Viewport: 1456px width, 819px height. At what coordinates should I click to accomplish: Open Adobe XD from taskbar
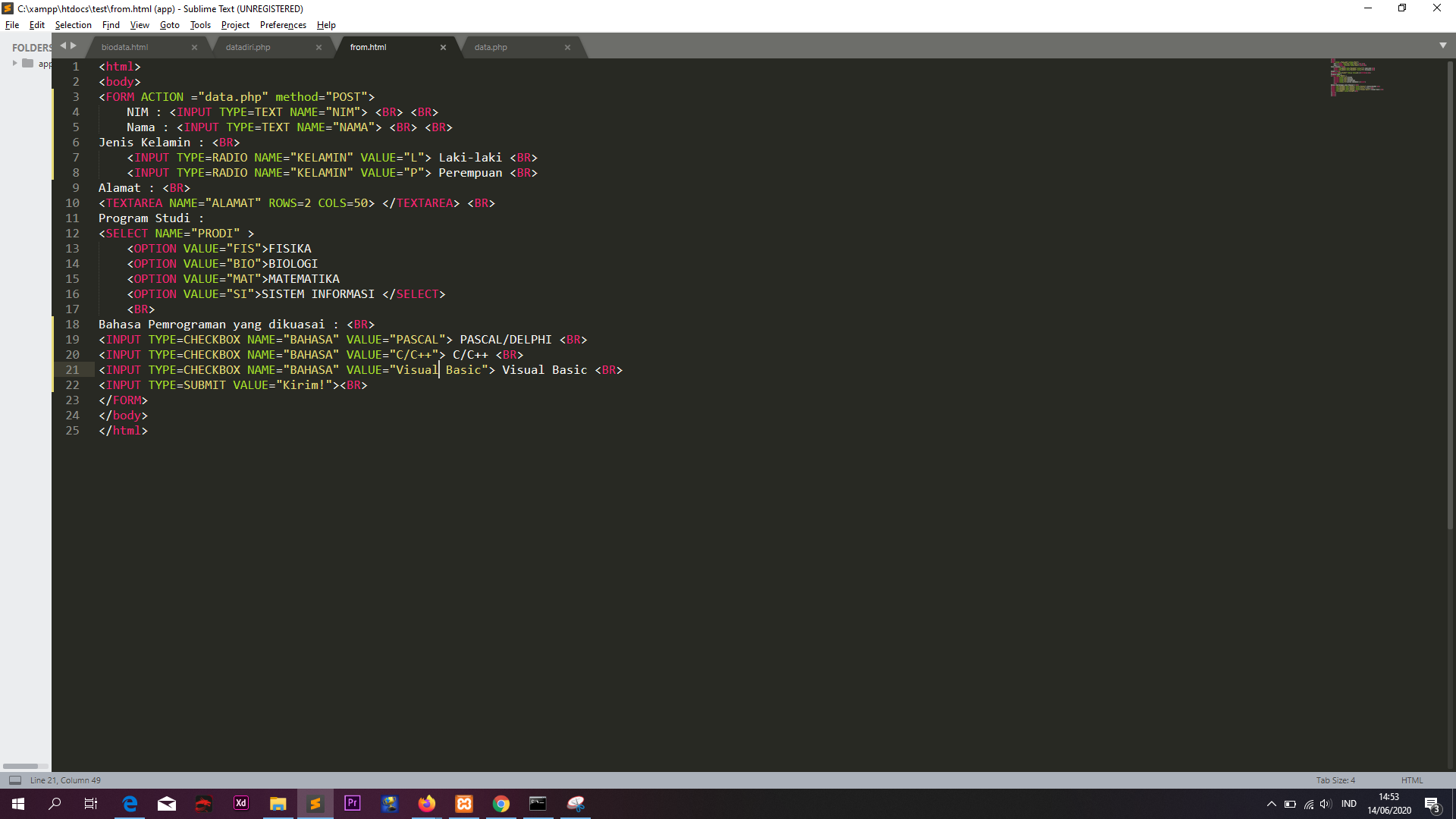[241, 804]
